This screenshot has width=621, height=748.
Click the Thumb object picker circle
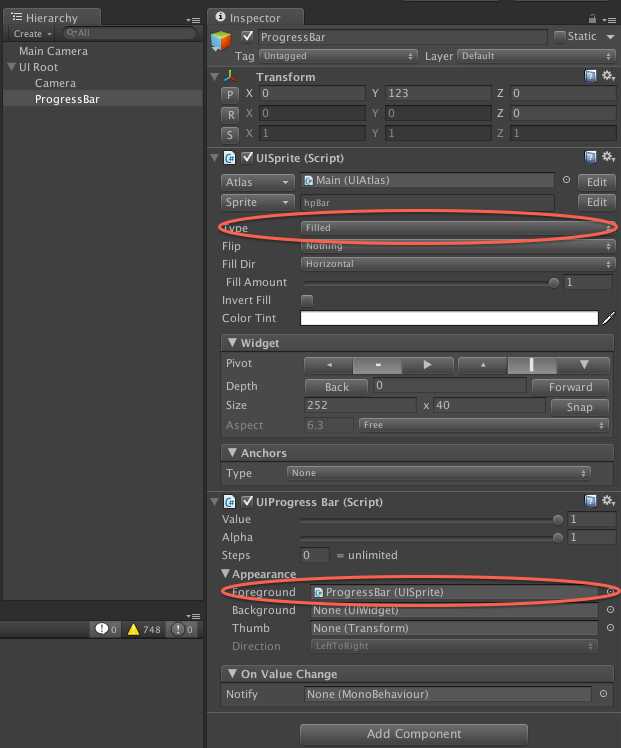click(x=610, y=628)
